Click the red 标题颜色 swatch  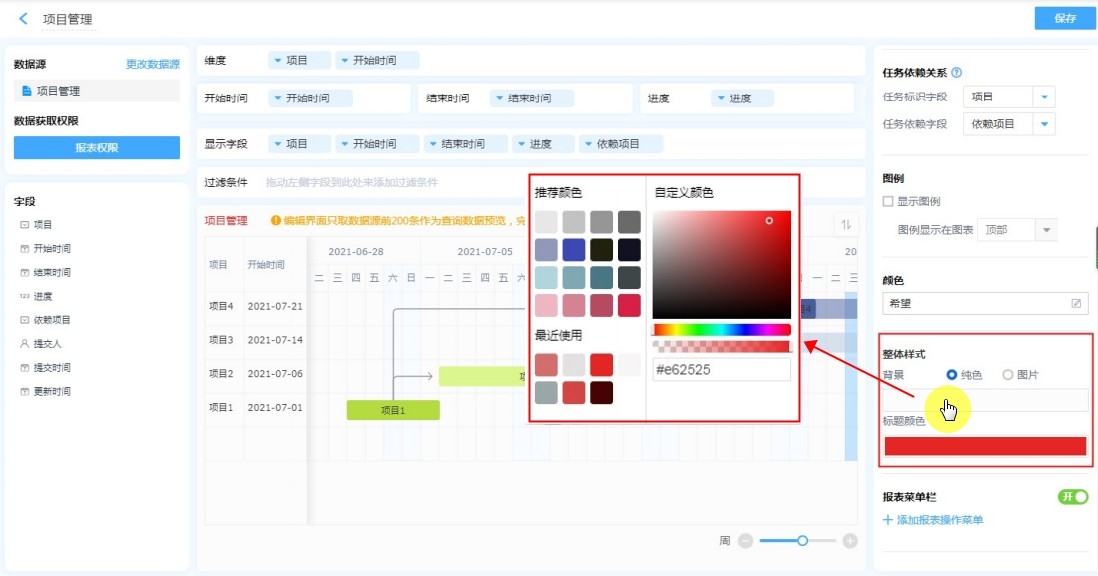pyautogui.click(x=985, y=446)
